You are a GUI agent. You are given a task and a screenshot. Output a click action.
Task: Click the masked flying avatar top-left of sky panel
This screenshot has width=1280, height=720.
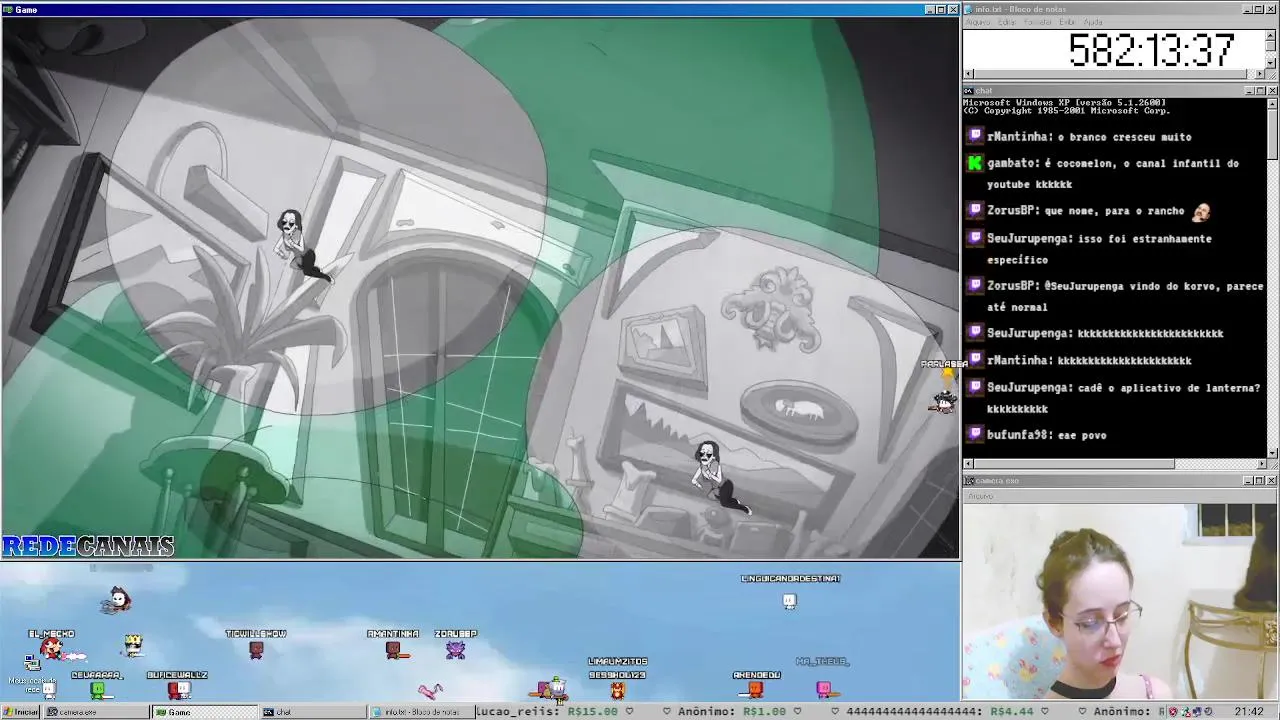pyautogui.click(x=117, y=600)
